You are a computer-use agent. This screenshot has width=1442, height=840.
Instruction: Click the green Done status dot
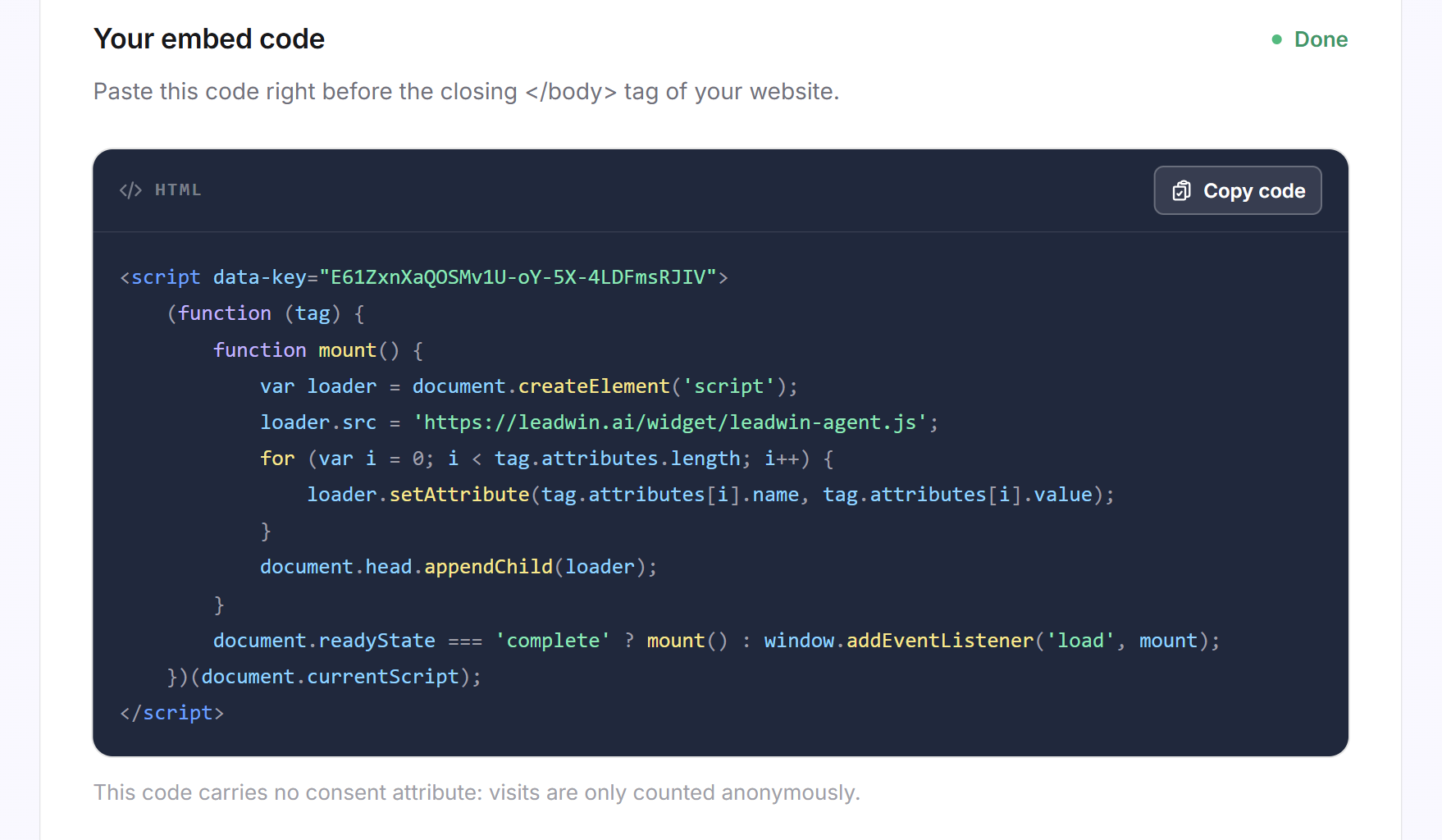click(1276, 39)
